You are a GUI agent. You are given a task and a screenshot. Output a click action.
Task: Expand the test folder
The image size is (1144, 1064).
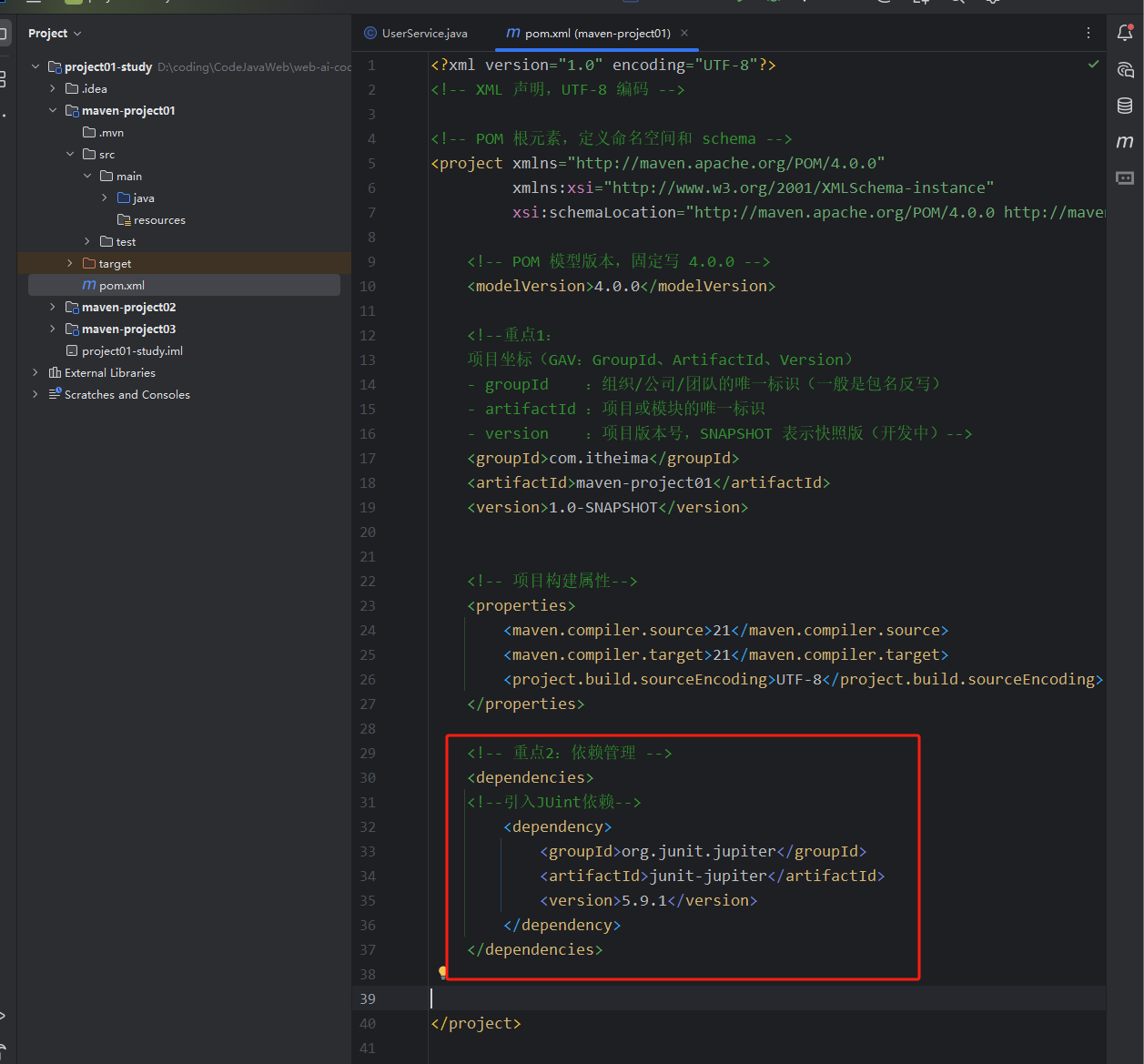click(x=87, y=241)
